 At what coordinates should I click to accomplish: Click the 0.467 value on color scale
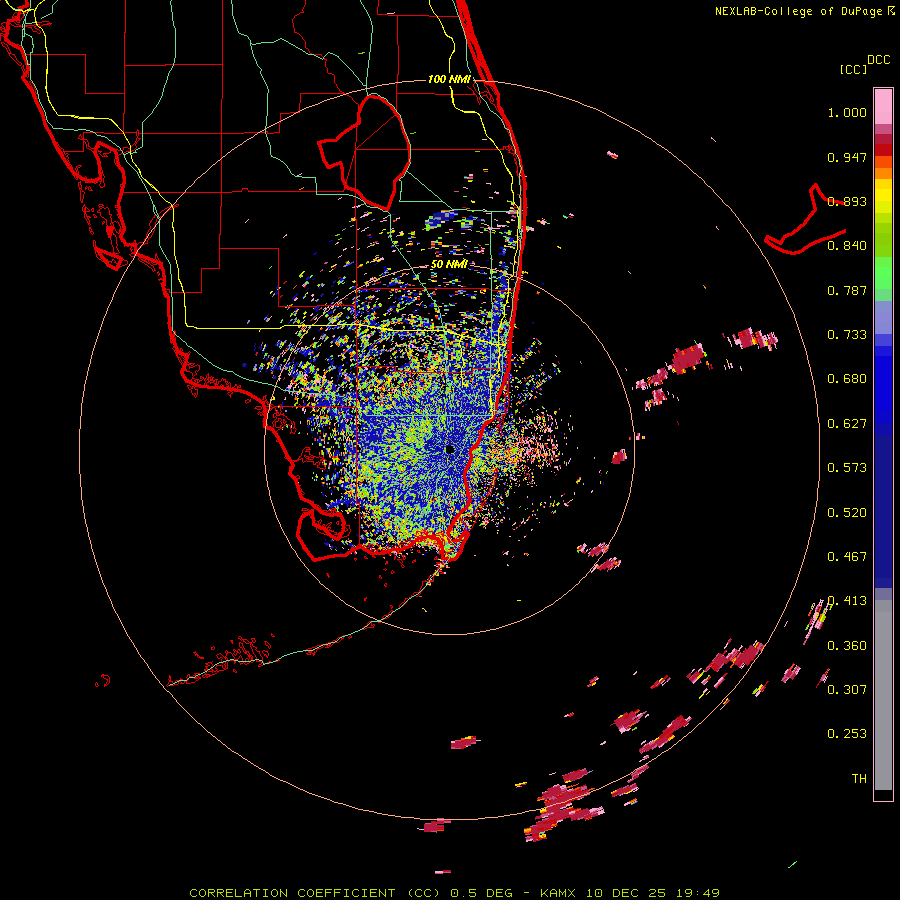click(847, 557)
